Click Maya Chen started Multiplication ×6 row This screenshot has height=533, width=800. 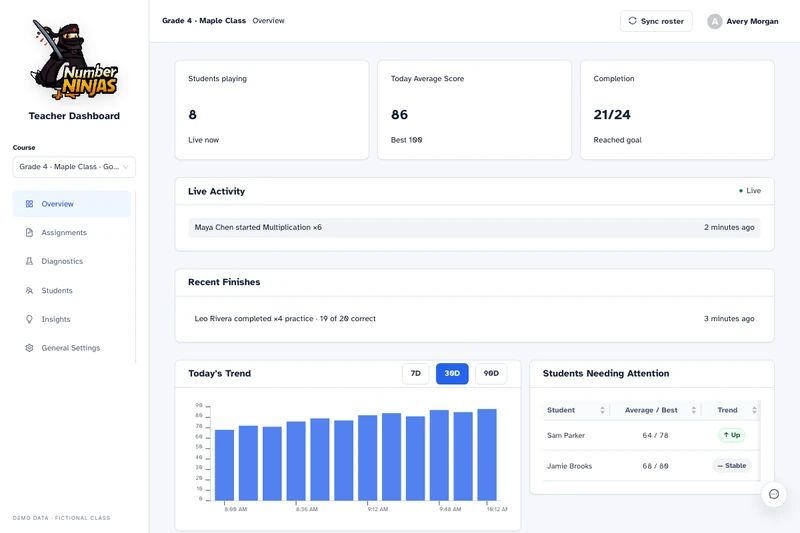(x=474, y=227)
